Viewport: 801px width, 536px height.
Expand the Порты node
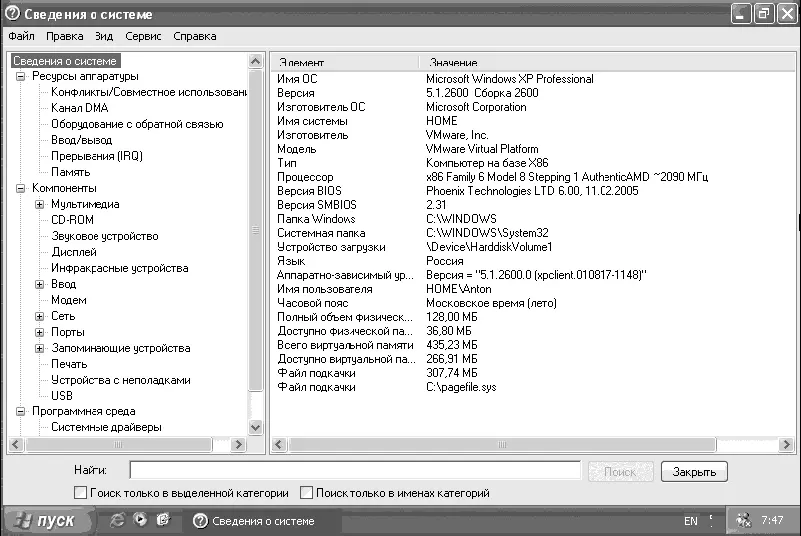click(39, 332)
